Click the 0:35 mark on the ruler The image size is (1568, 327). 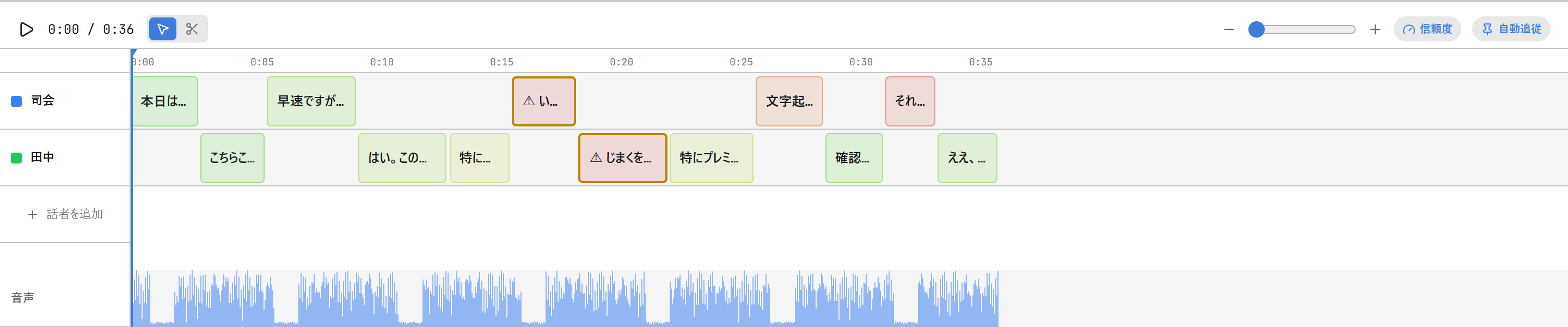click(981, 62)
